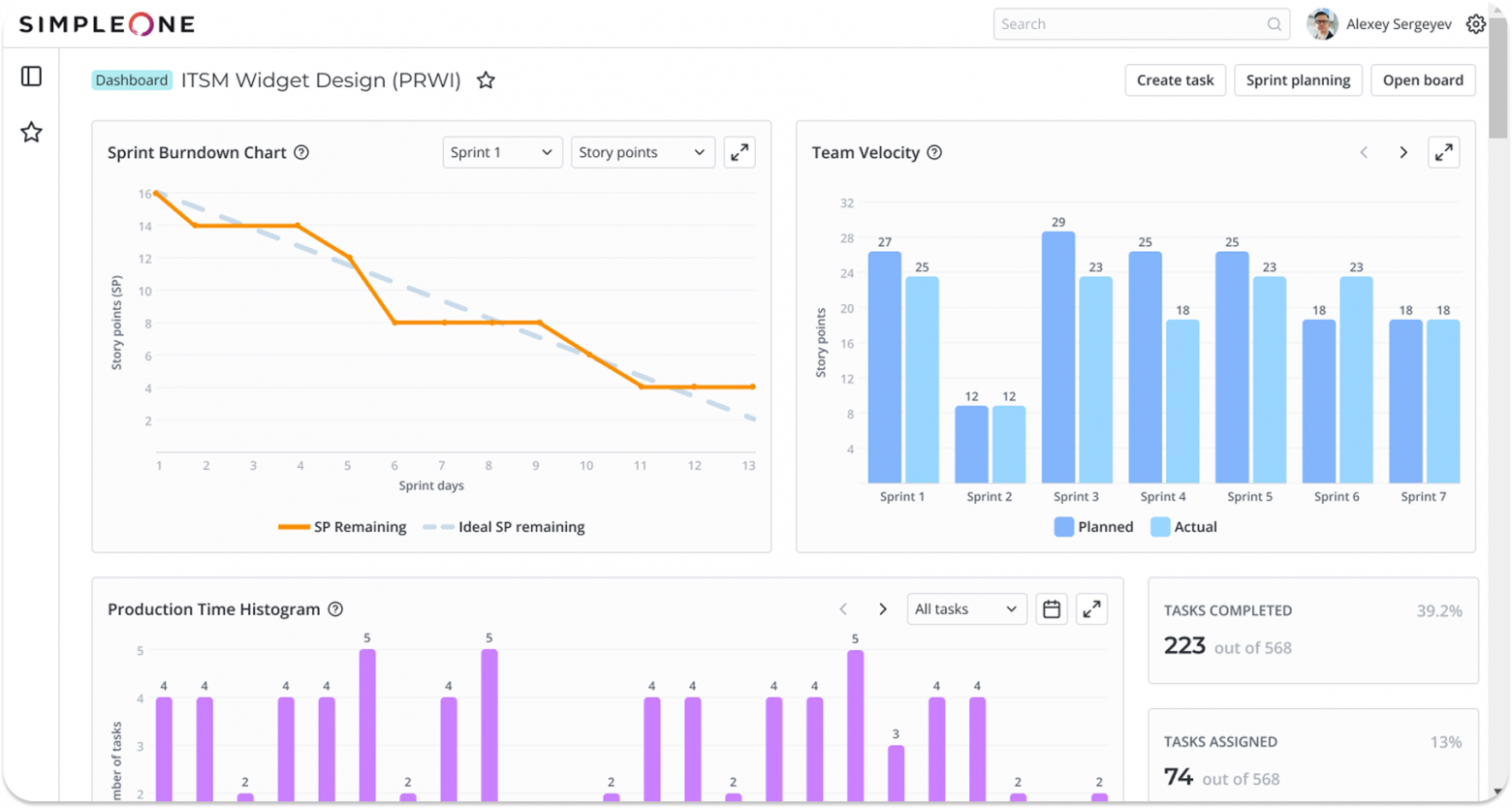Open the Sprint 1 dropdown
This screenshot has height=808, width=1512.
pyautogui.click(x=501, y=152)
